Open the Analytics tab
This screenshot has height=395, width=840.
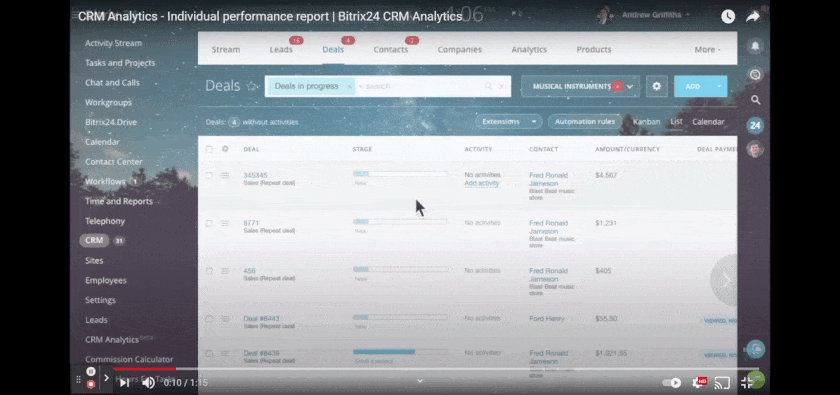[x=529, y=49]
